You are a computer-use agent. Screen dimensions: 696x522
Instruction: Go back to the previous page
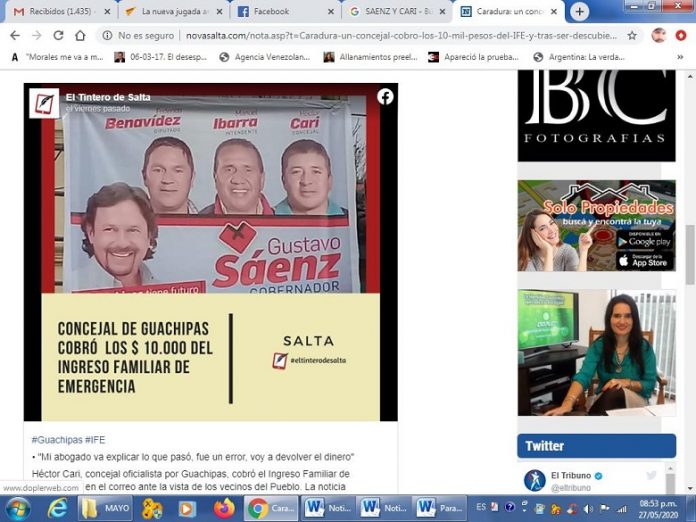tap(15, 36)
